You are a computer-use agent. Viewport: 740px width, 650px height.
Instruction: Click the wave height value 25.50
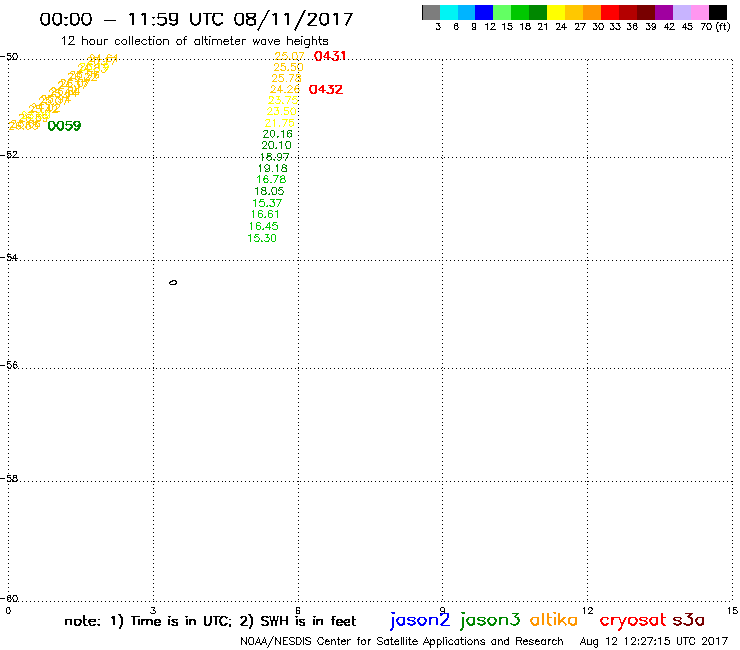coord(288,67)
